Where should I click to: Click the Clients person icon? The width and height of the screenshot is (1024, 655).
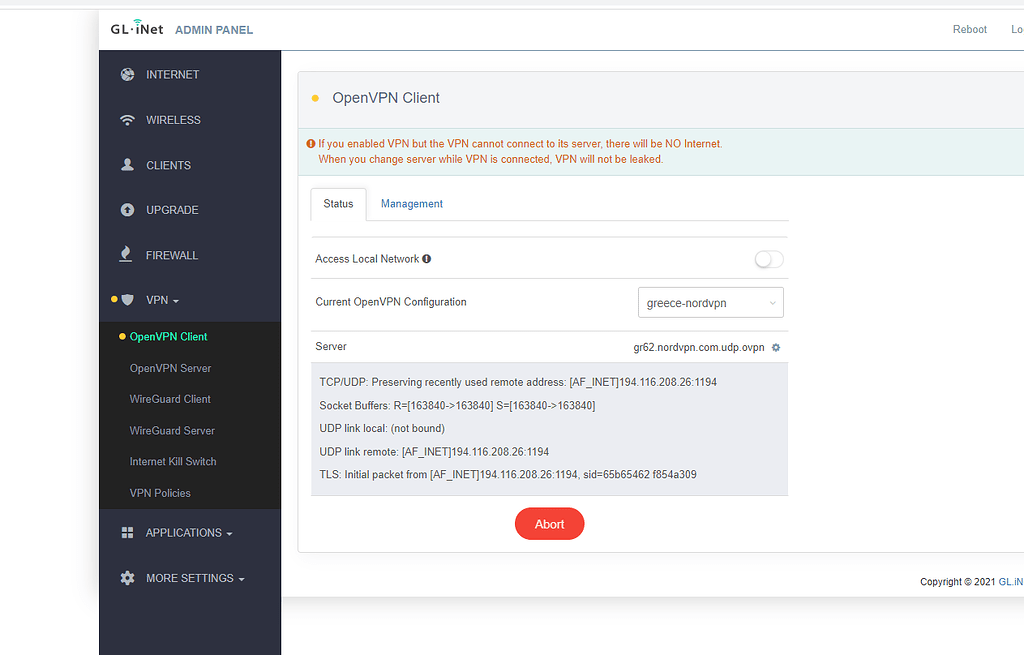click(x=127, y=164)
